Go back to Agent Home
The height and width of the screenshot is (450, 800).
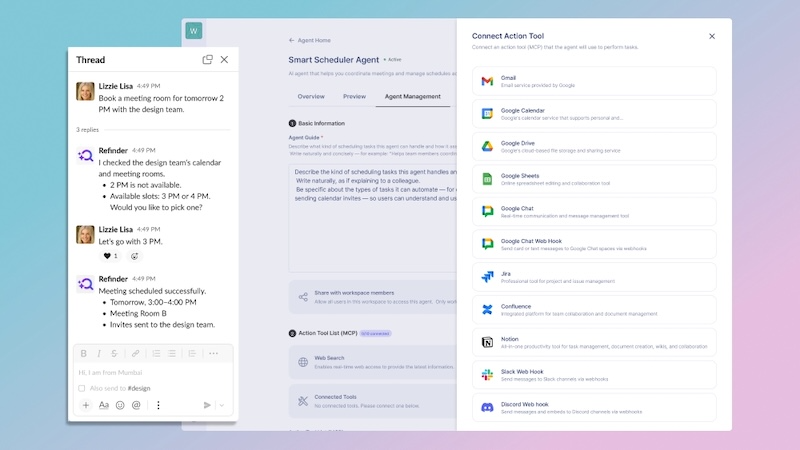[309, 41]
